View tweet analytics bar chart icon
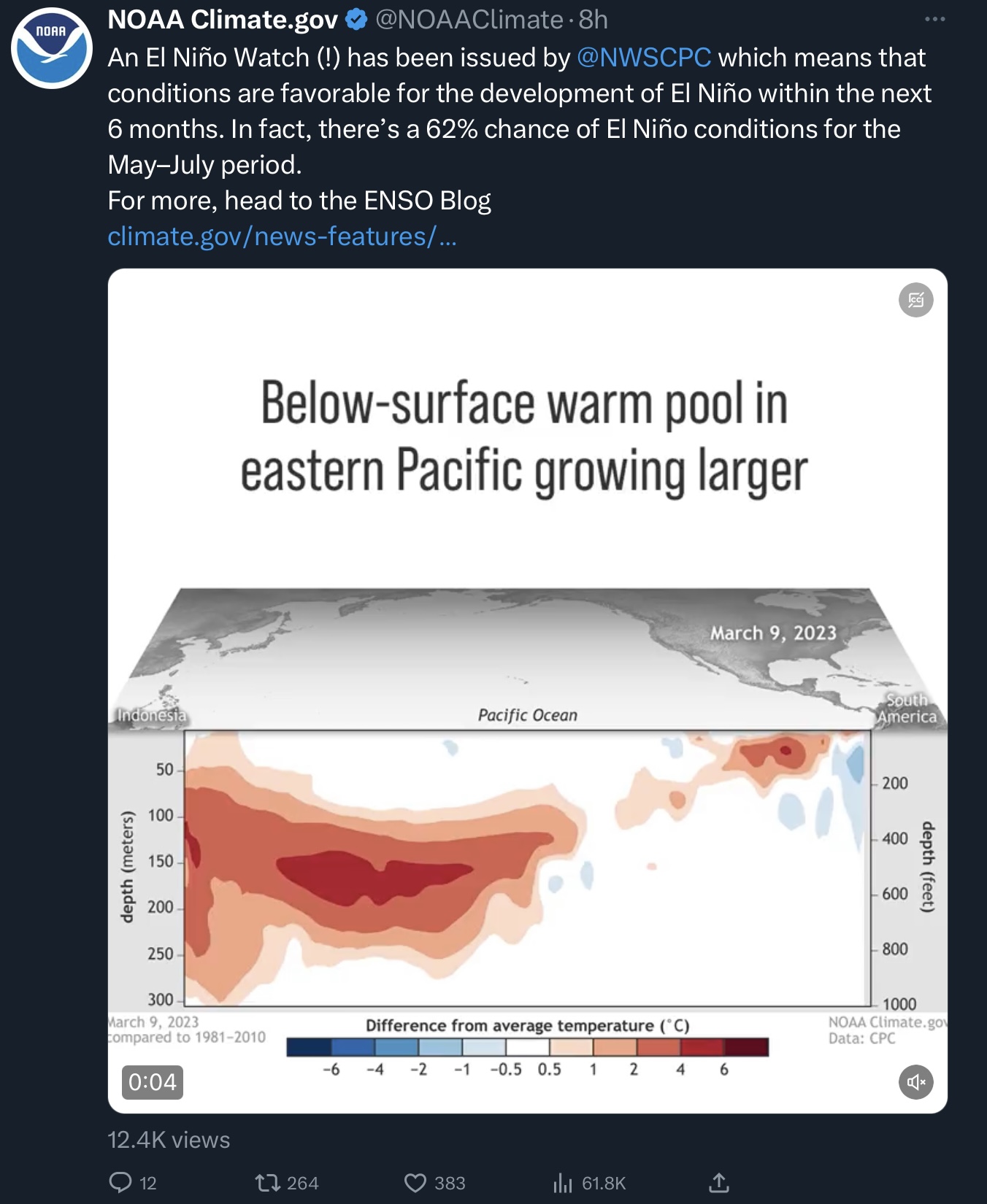Viewport: 987px width, 1204px height. pos(563,1182)
